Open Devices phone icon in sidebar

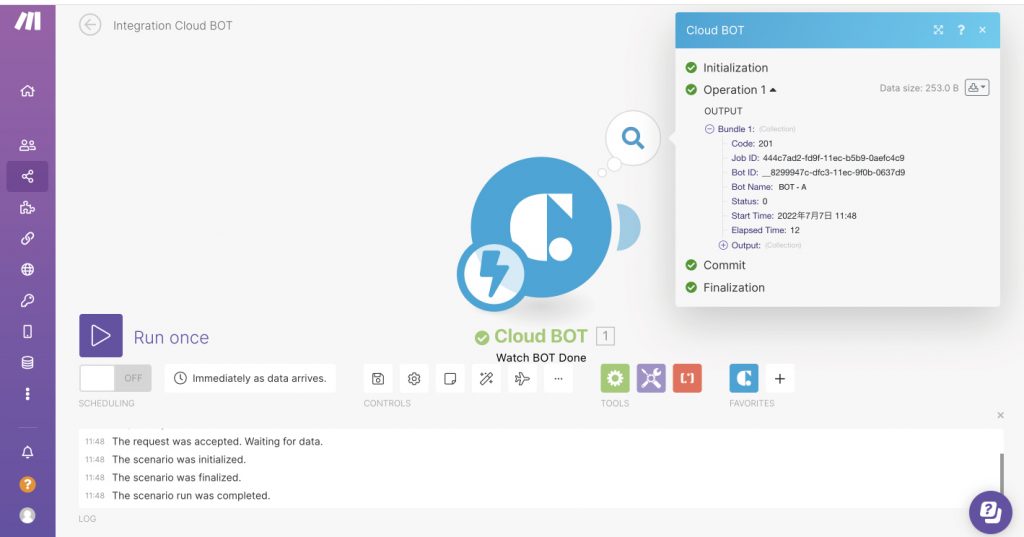pos(27,332)
